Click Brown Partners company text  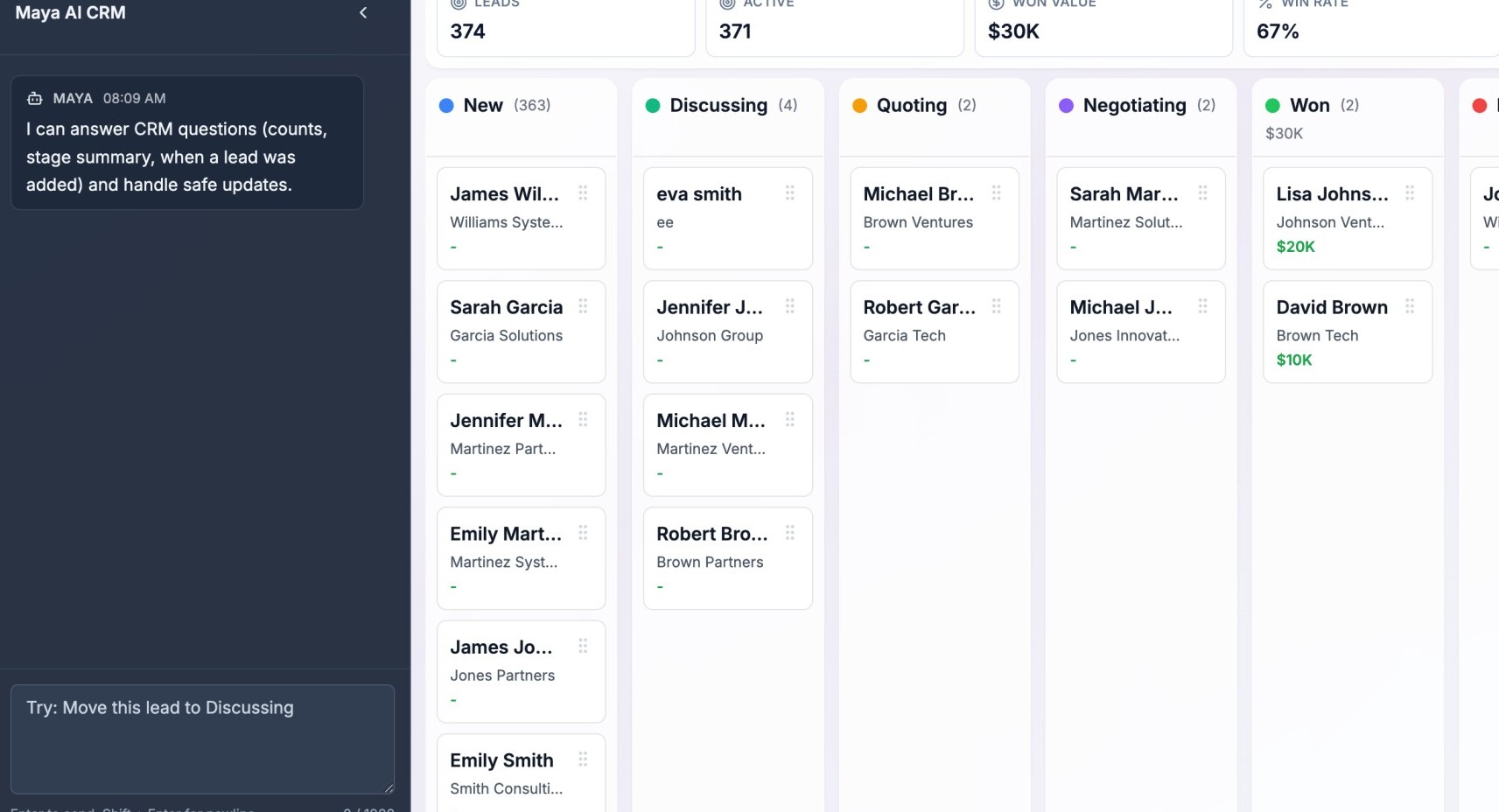(710, 562)
